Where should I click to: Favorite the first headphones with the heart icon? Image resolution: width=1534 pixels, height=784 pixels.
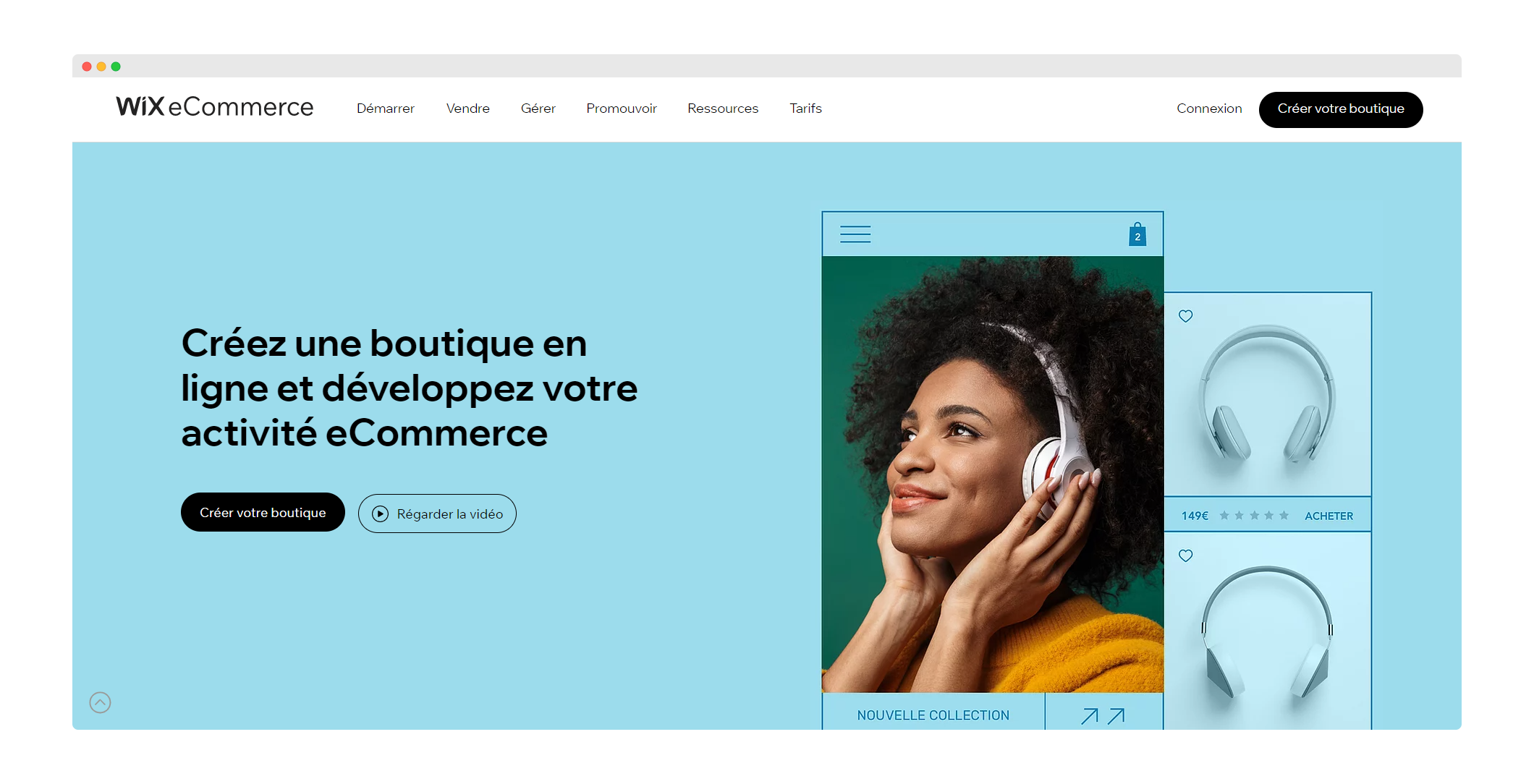click(1185, 316)
